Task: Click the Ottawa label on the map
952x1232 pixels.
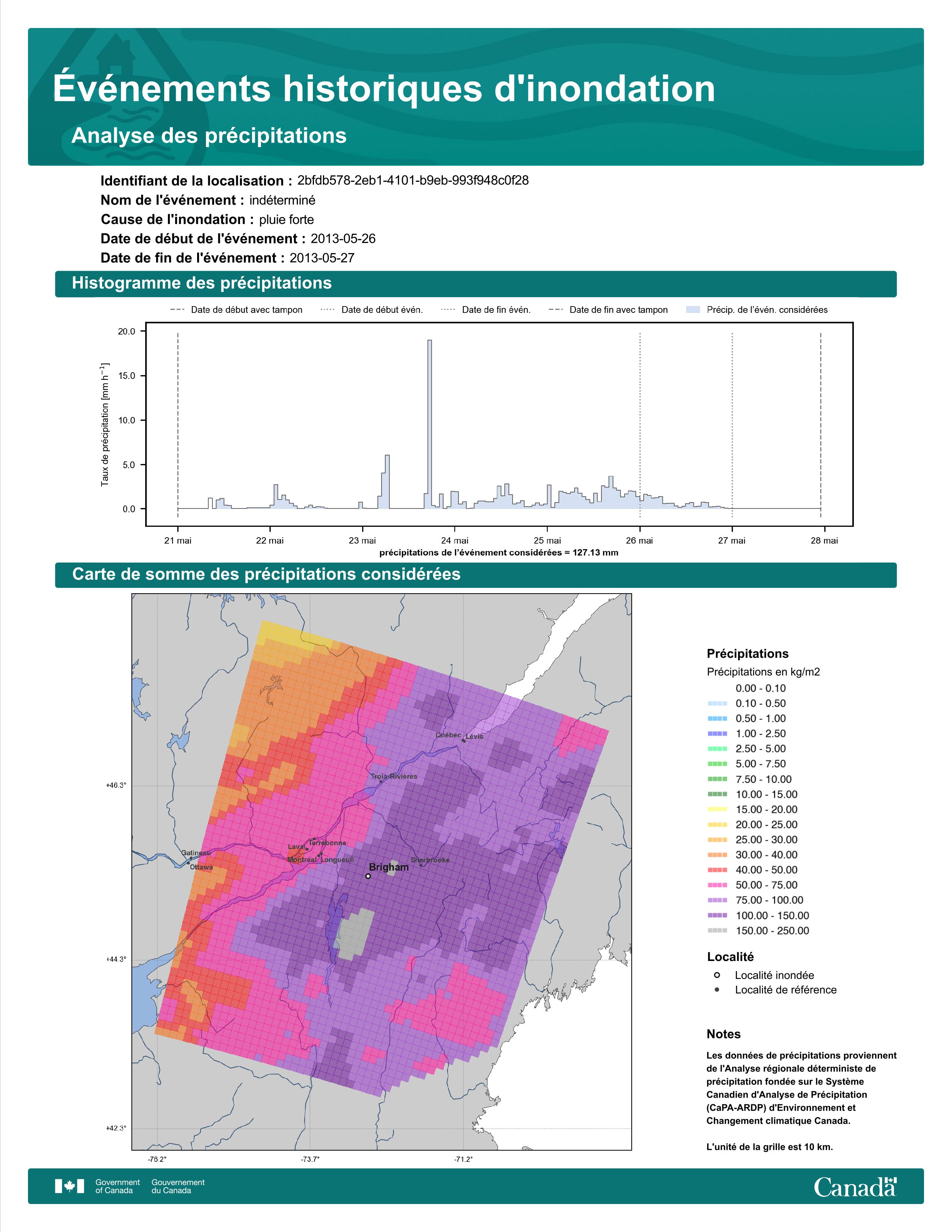Action: (201, 867)
